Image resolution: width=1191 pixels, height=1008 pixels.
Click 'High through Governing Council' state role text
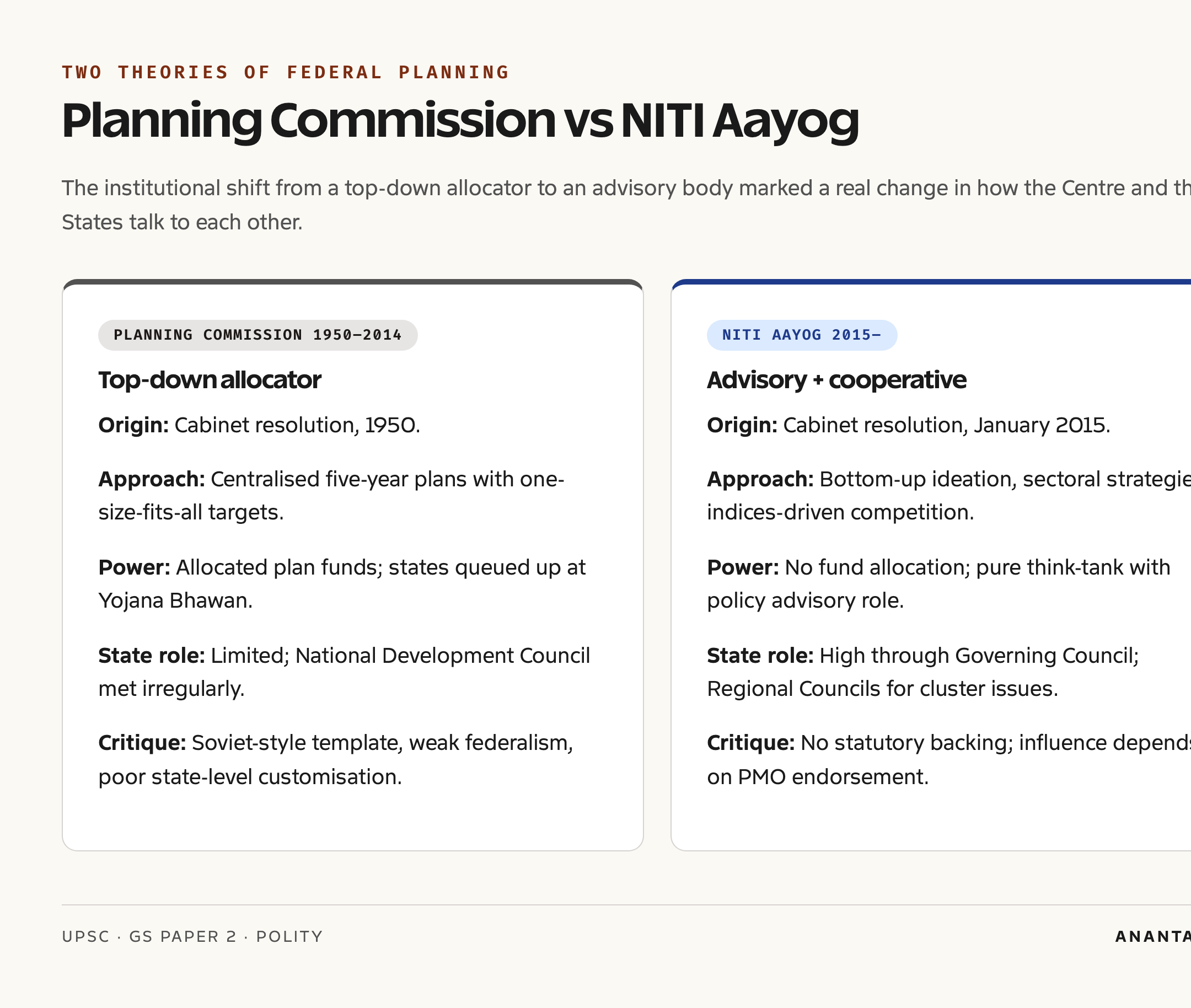pyautogui.click(x=924, y=672)
